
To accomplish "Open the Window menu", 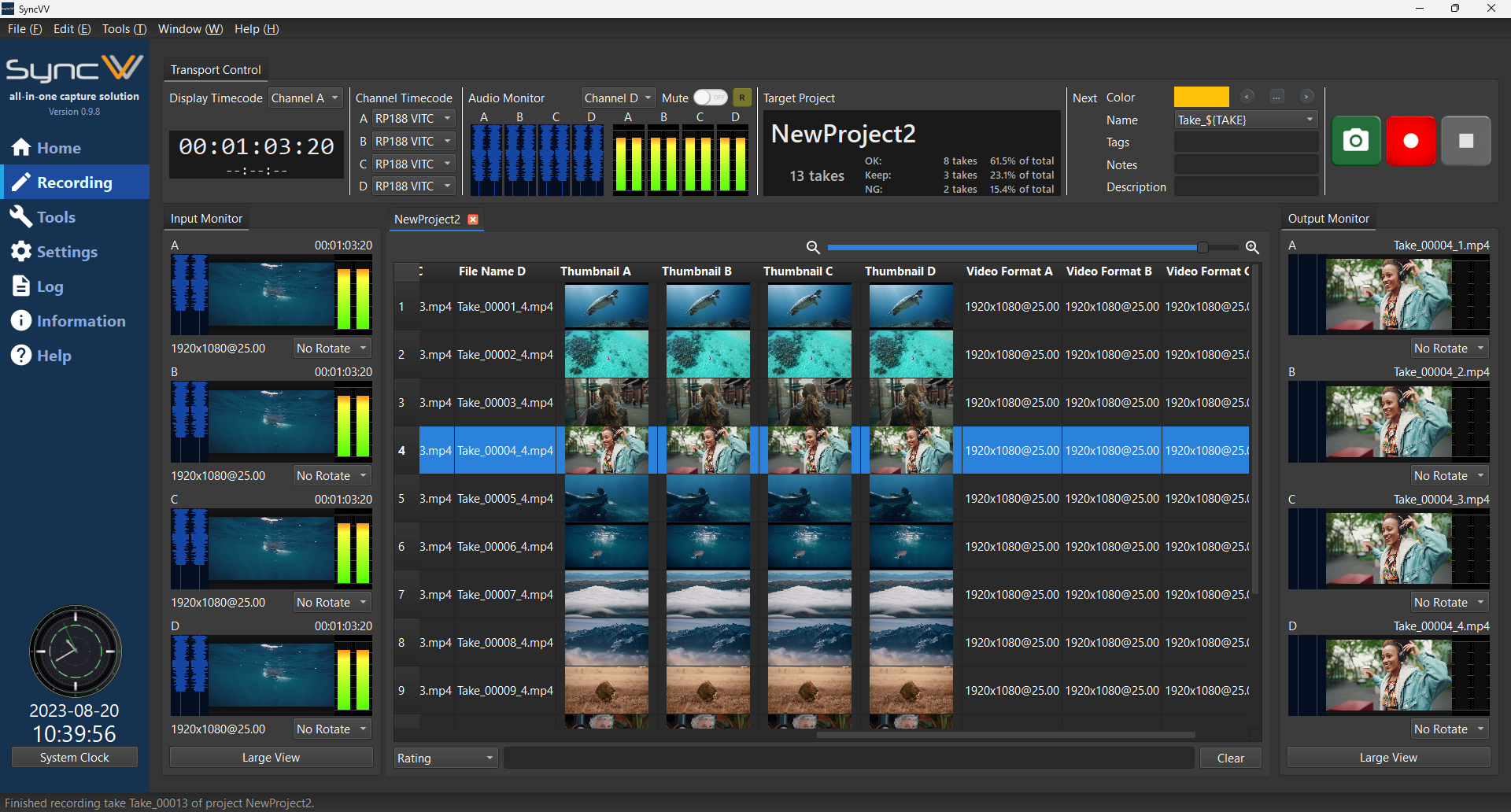I will (189, 28).
